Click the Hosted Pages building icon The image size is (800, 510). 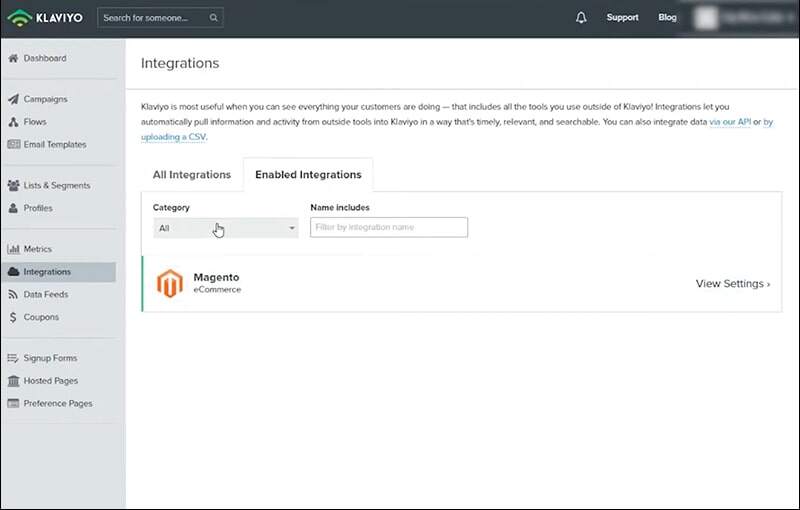[13, 381]
